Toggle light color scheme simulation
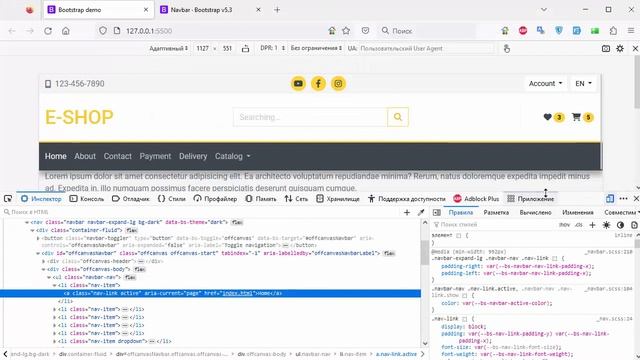640x360 pixels. point(607,225)
